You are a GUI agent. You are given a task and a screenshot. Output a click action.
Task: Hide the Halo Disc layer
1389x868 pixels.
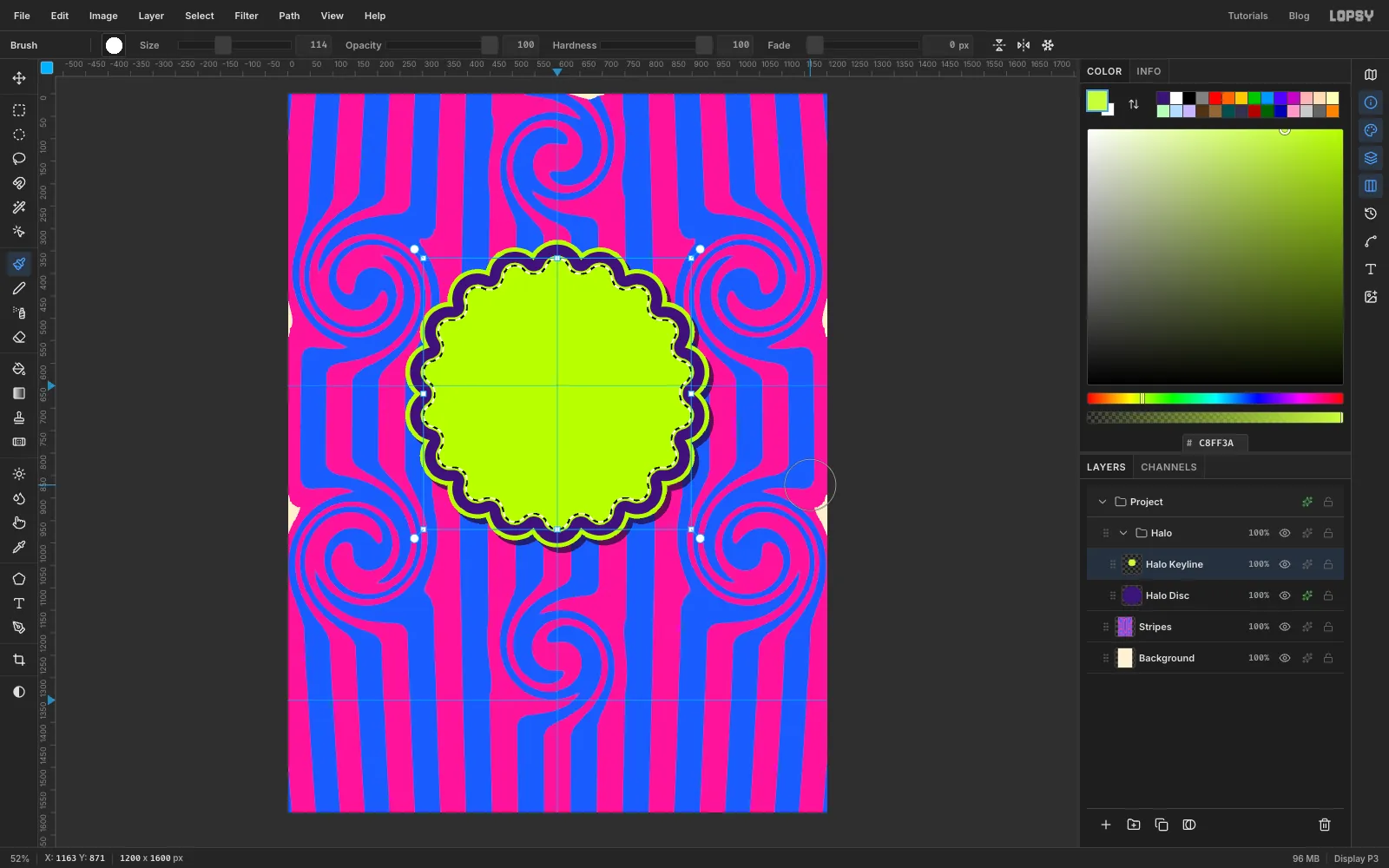1285,595
